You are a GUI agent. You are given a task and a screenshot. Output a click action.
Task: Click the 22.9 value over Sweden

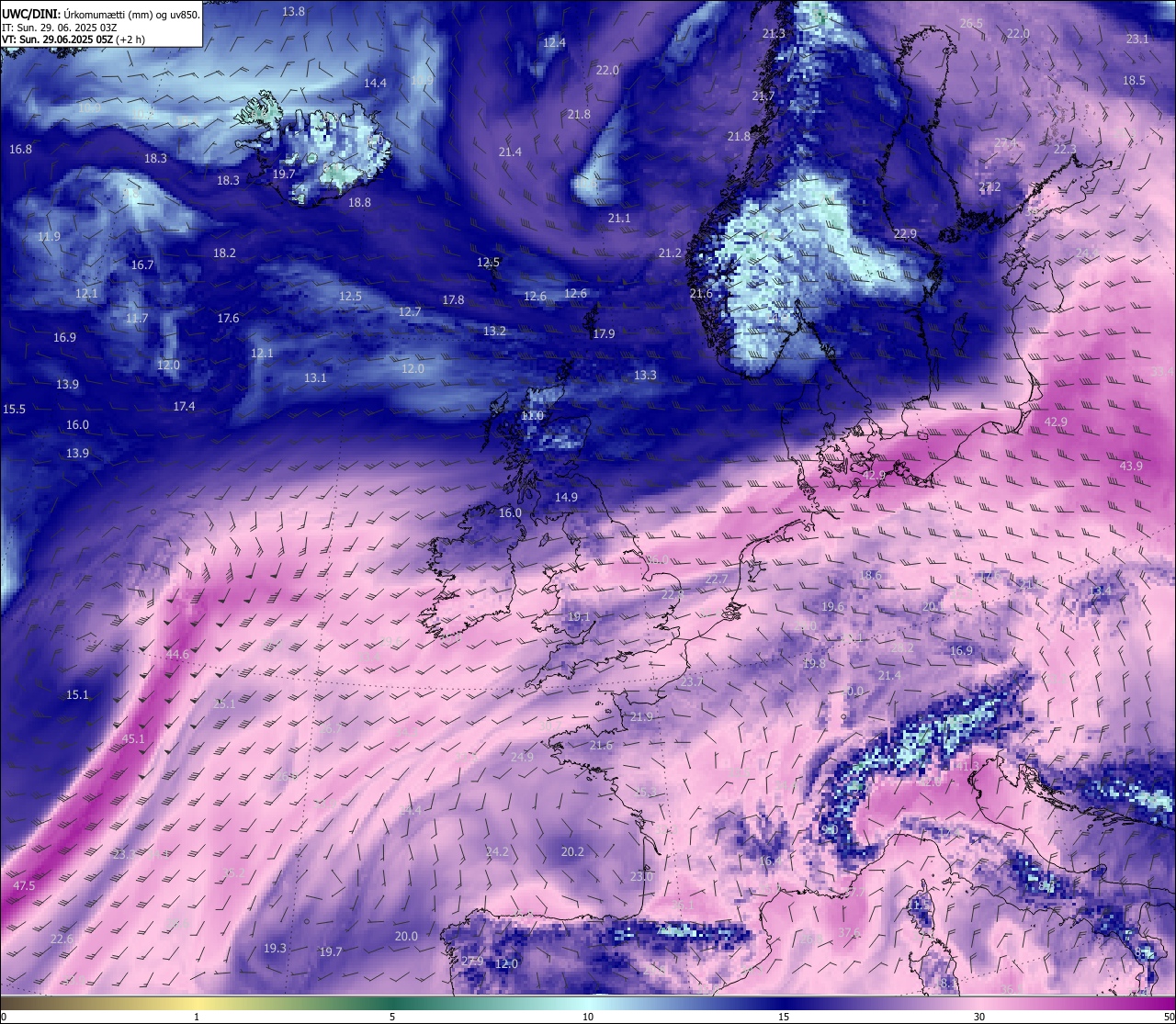905,235
